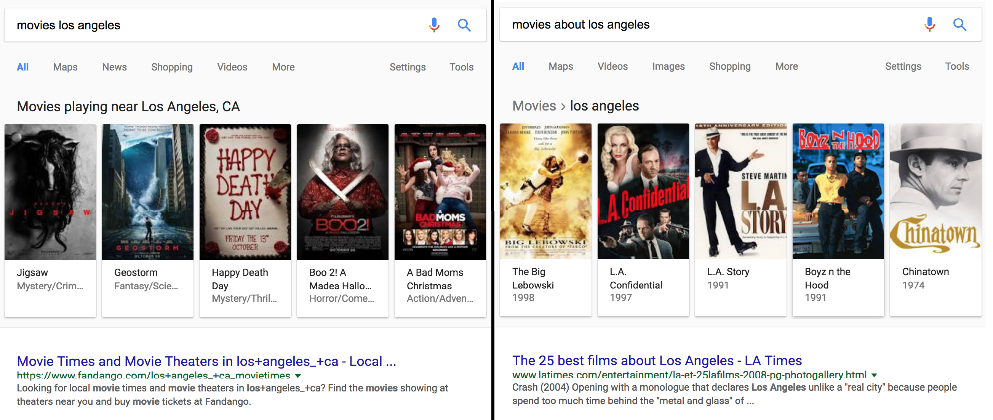Select All tab in left search results
The height and width of the screenshot is (420, 993).
(x=23, y=67)
